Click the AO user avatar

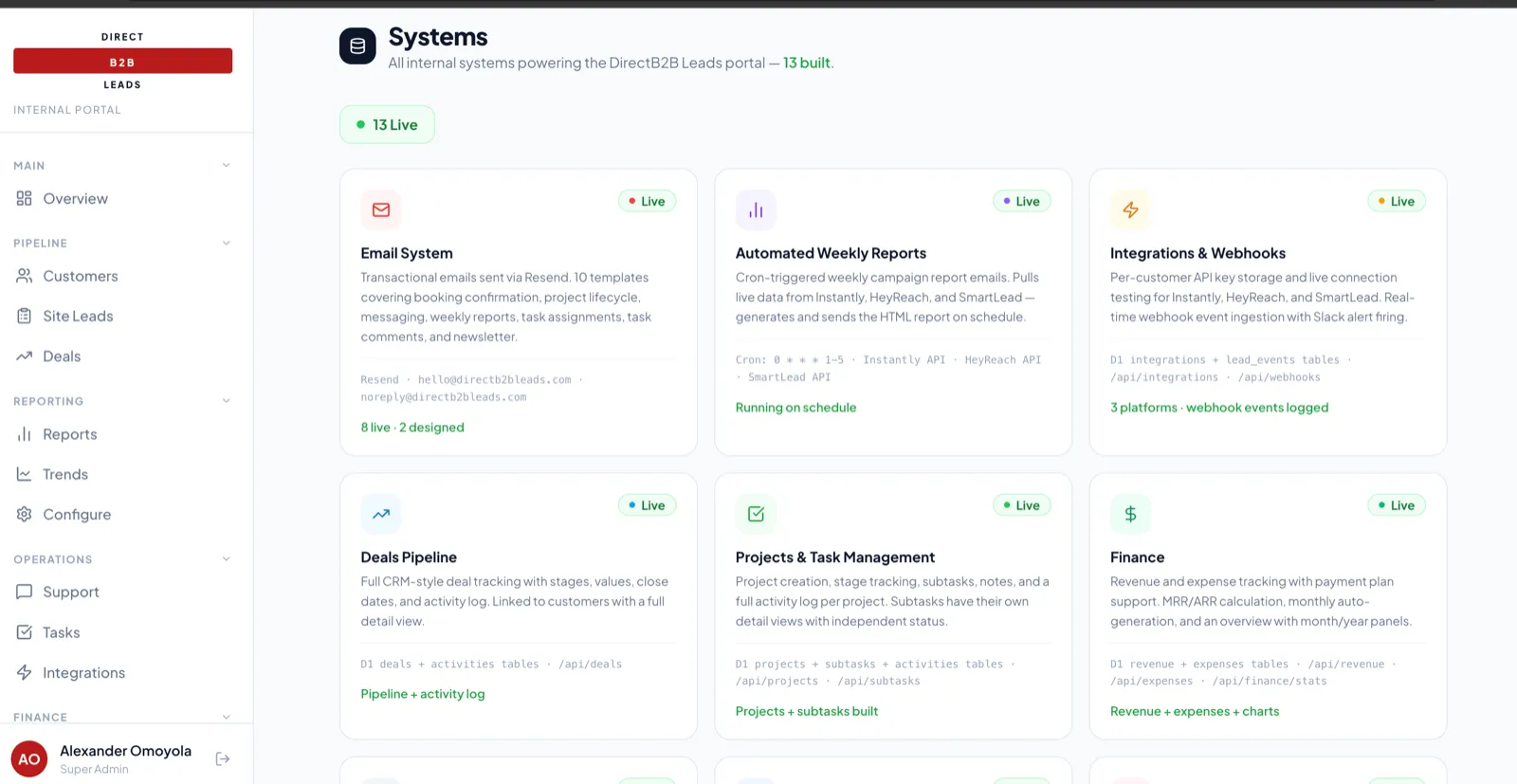[x=29, y=758]
